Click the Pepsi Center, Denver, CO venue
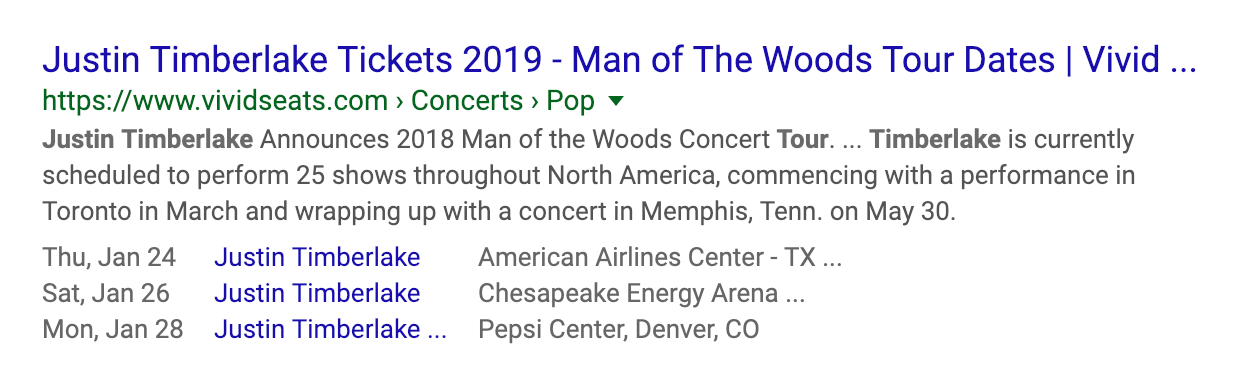 pyautogui.click(x=619, y=329)
